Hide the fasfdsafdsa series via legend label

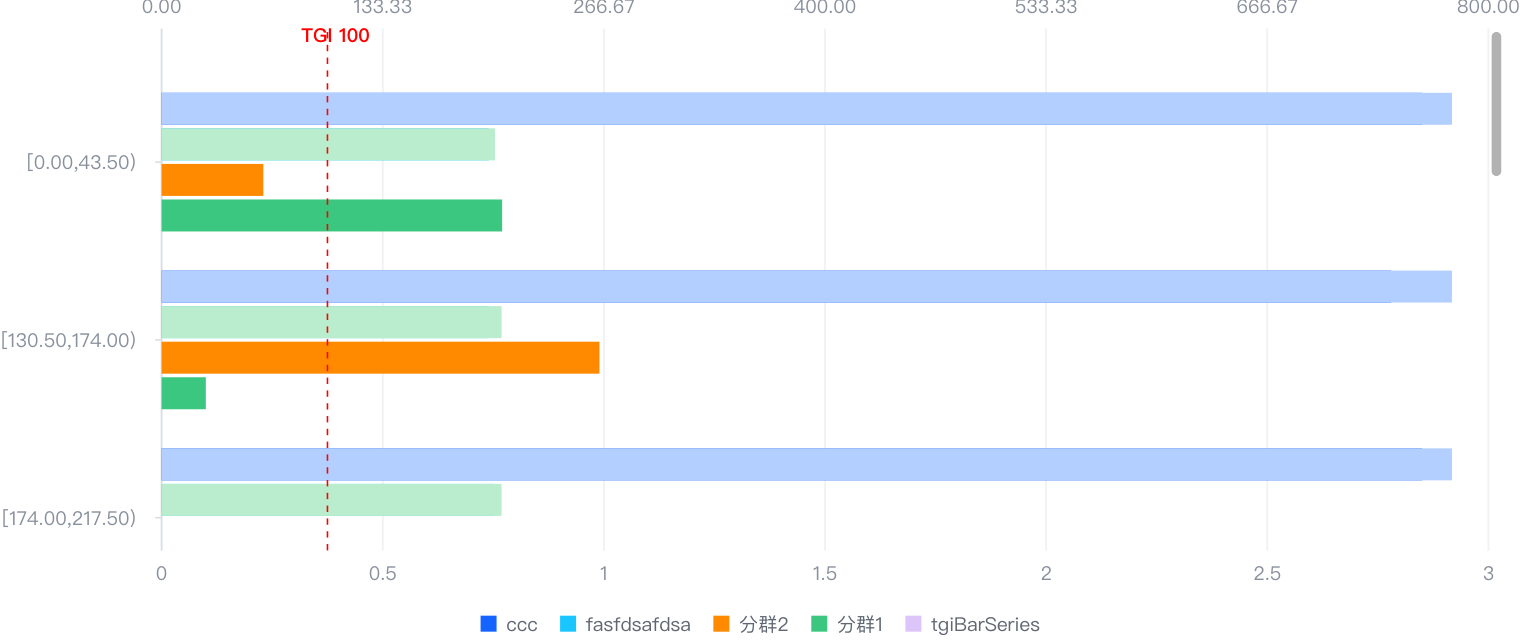(x=638, y=625)
